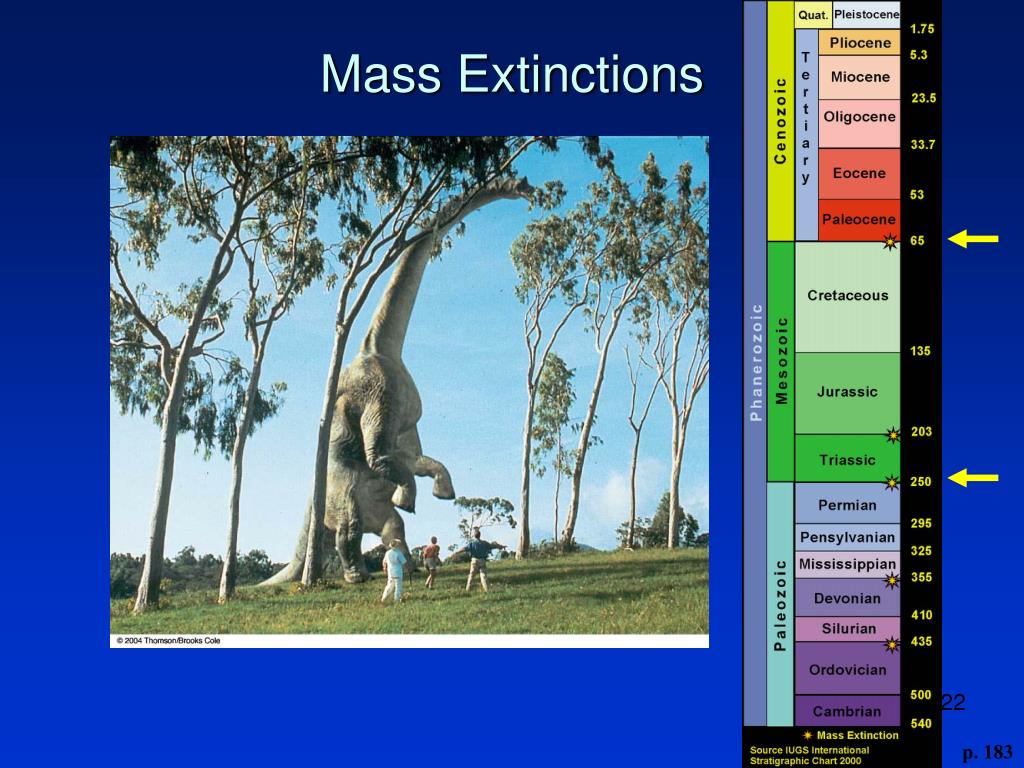Click the vertical Paleozoic era bar
The width and height of the screenshot is (1024, 768).
(780, 604)
